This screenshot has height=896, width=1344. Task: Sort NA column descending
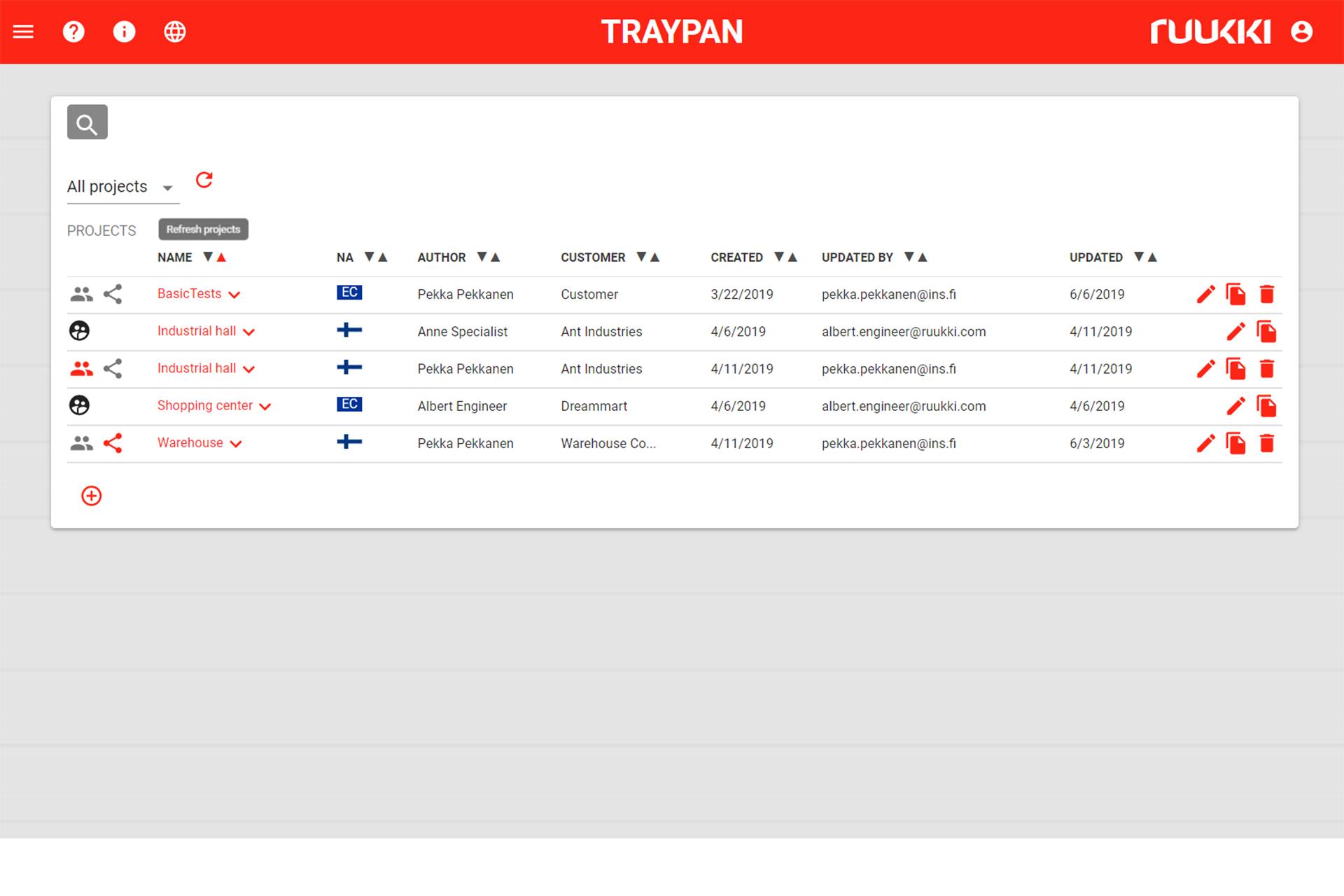pos(370,257)
